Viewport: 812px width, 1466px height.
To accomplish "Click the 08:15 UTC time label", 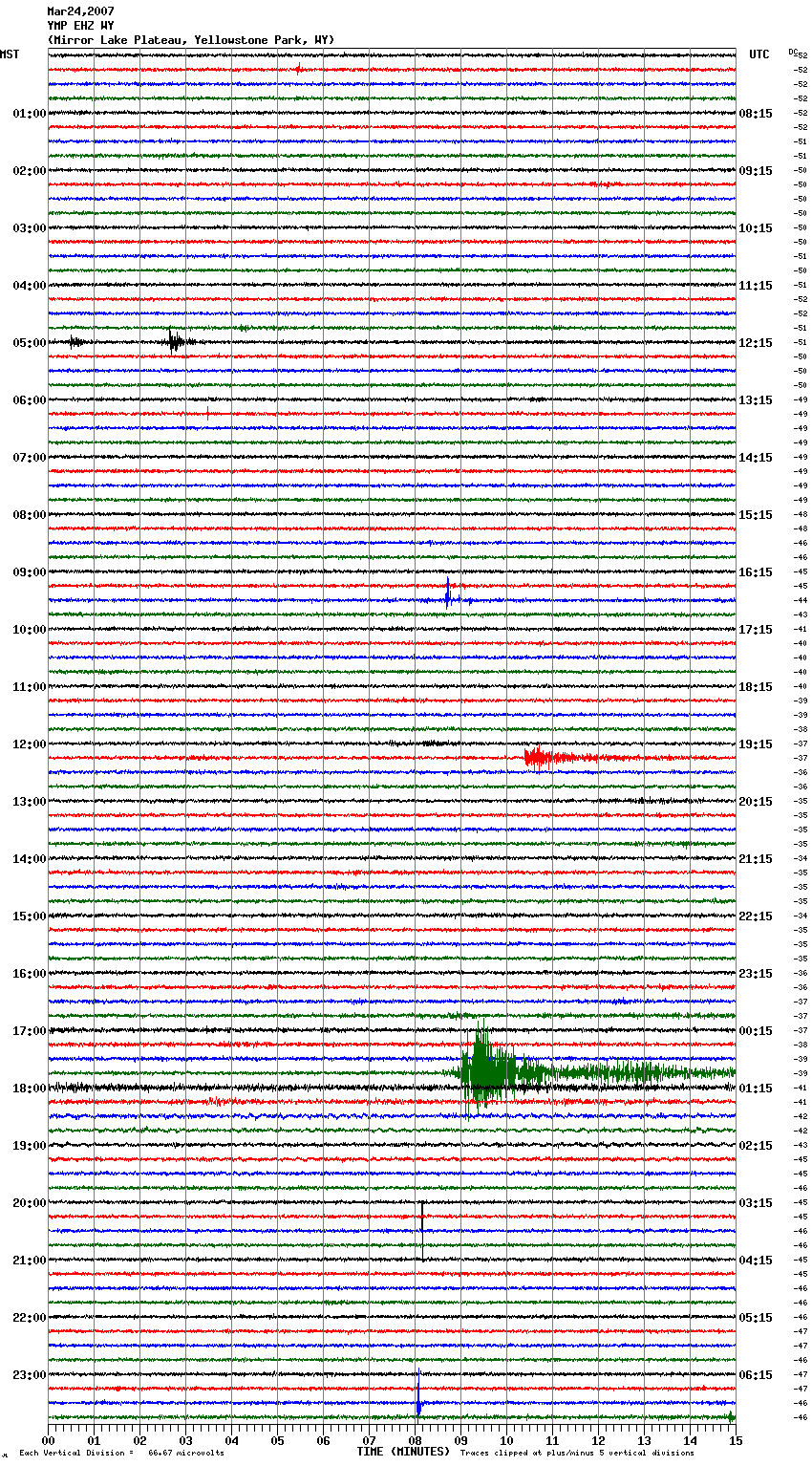I will (756, 114).
